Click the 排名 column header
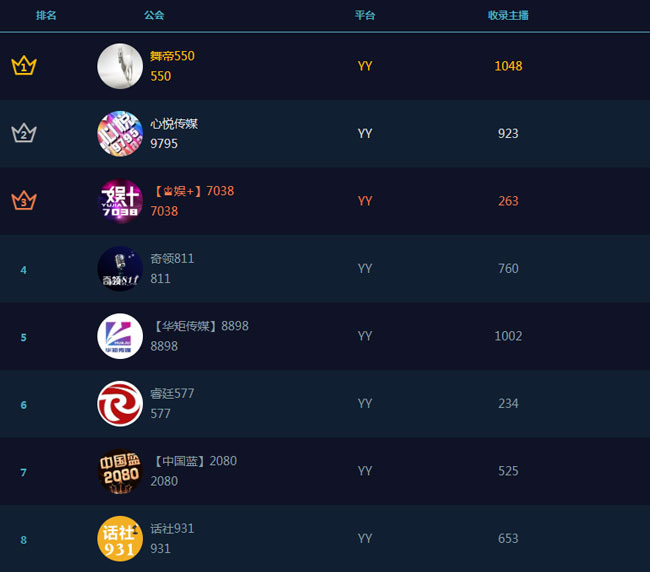Screen dimensions: 650x572 click(46, 16)
